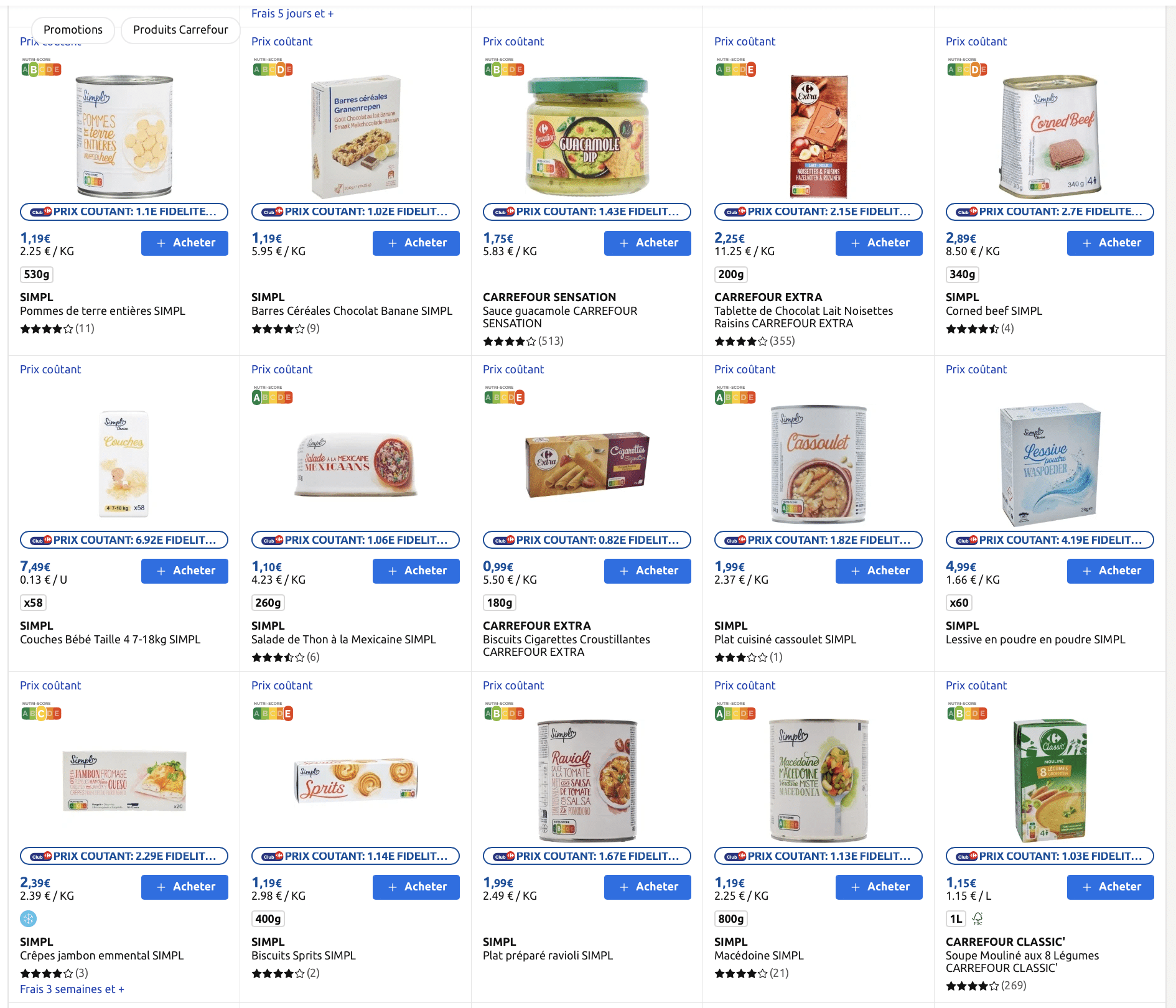Screen dimensions: 1176x1008
Task: Click star rating of Tablette de Chocolat
Action: click(x=740, y=341)
